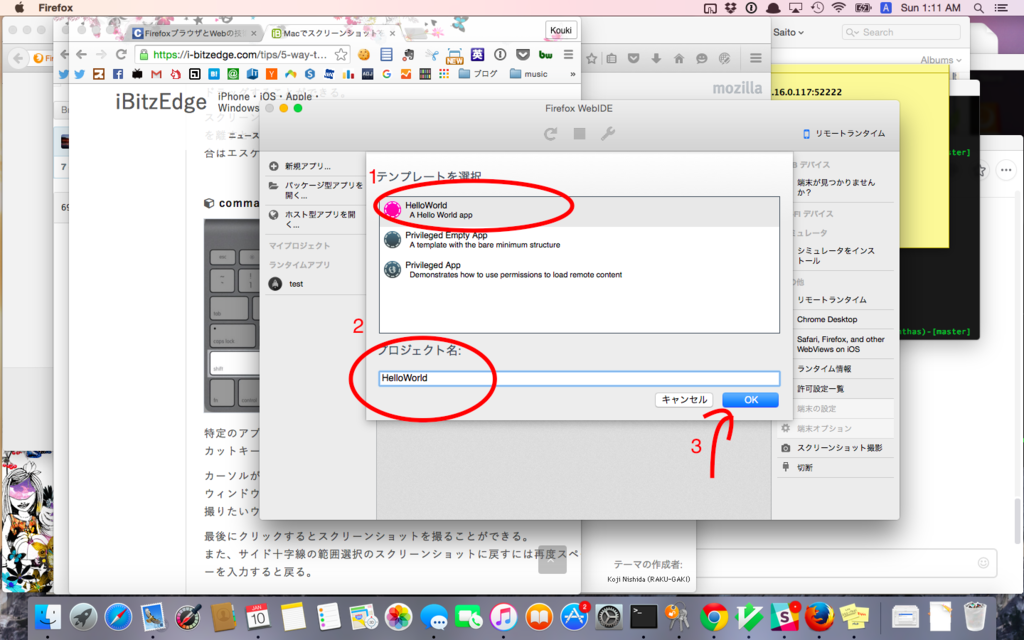
Task: Click the iBitzEdge site logo
Action: 161,103
